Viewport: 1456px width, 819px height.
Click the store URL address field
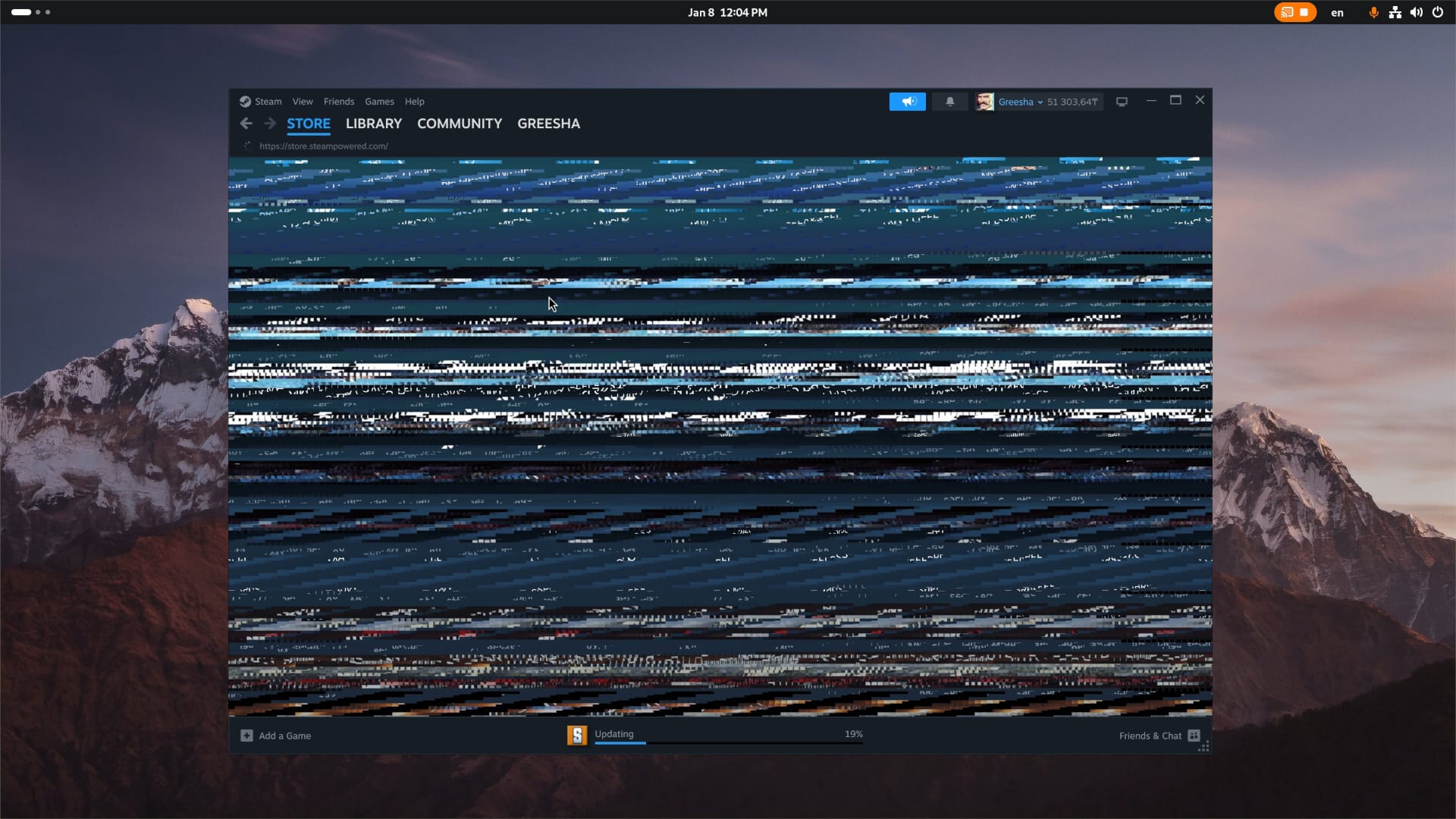click(x=323, y=146)
